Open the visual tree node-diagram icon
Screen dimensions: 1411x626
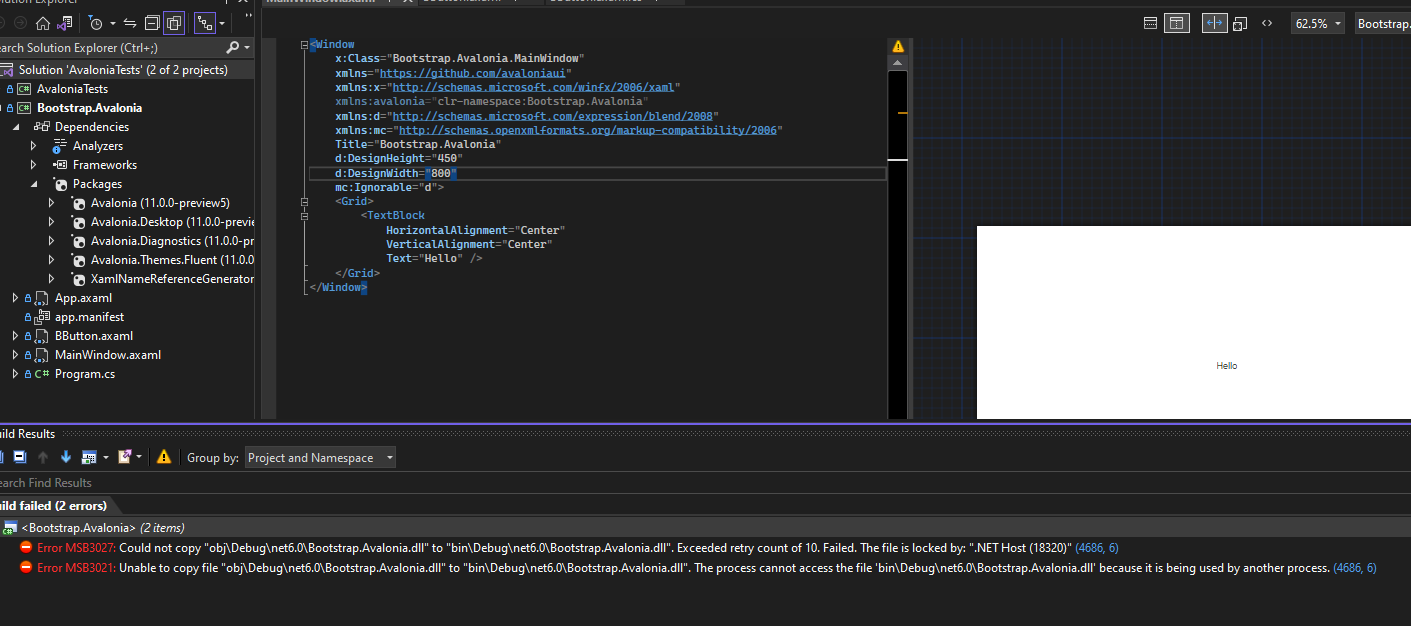coord(206,22)
